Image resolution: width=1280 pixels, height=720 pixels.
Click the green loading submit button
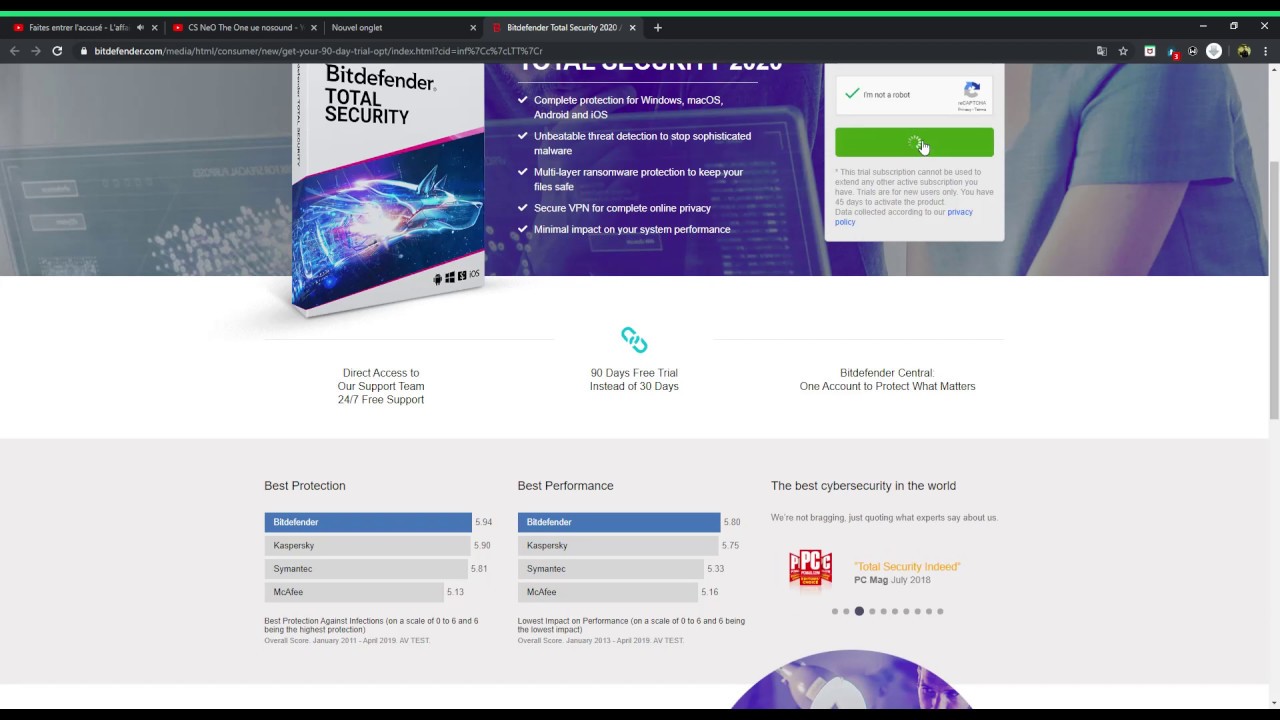(x=914, y=143)
